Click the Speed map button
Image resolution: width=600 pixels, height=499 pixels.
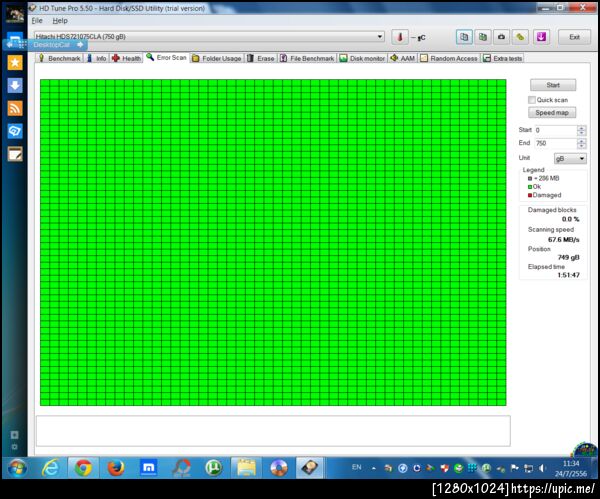(552, 113)
